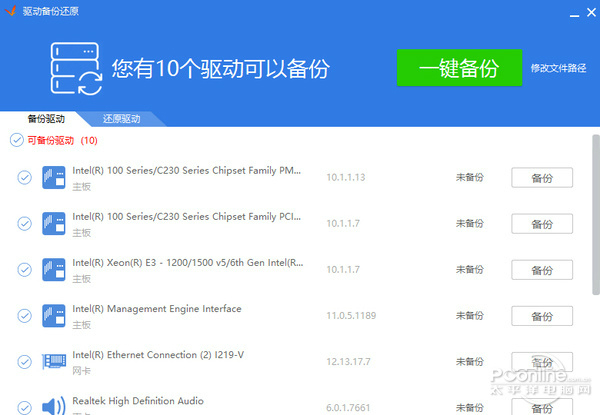Click version number 10.1.1.13
Screen dimensions: 600x415
coord(346,177)
